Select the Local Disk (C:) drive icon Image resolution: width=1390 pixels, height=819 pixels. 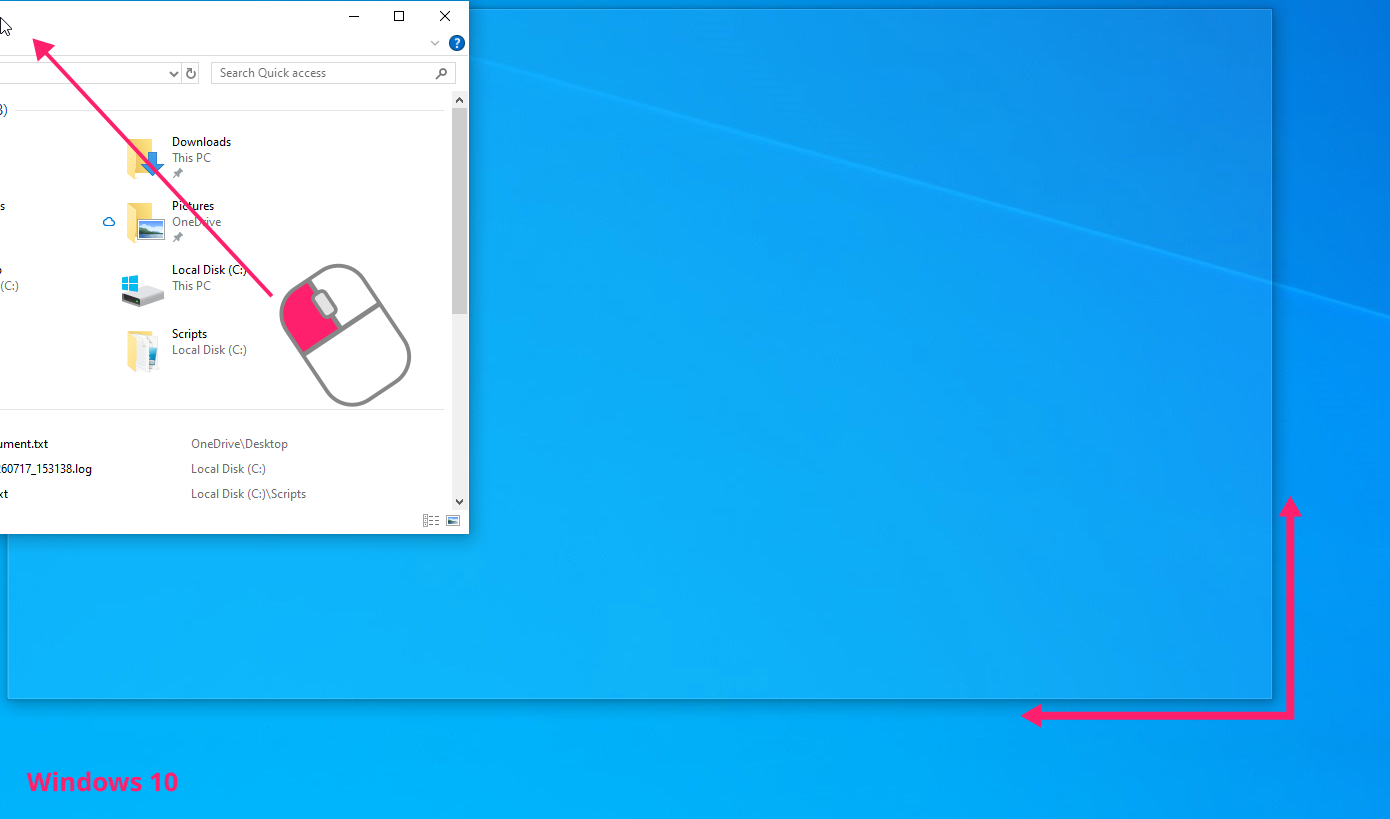[x=142, y=290]
